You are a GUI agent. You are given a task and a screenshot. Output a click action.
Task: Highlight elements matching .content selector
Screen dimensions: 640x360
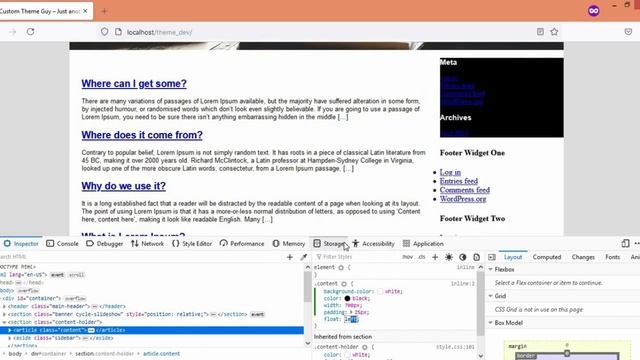tap(344, 284)
